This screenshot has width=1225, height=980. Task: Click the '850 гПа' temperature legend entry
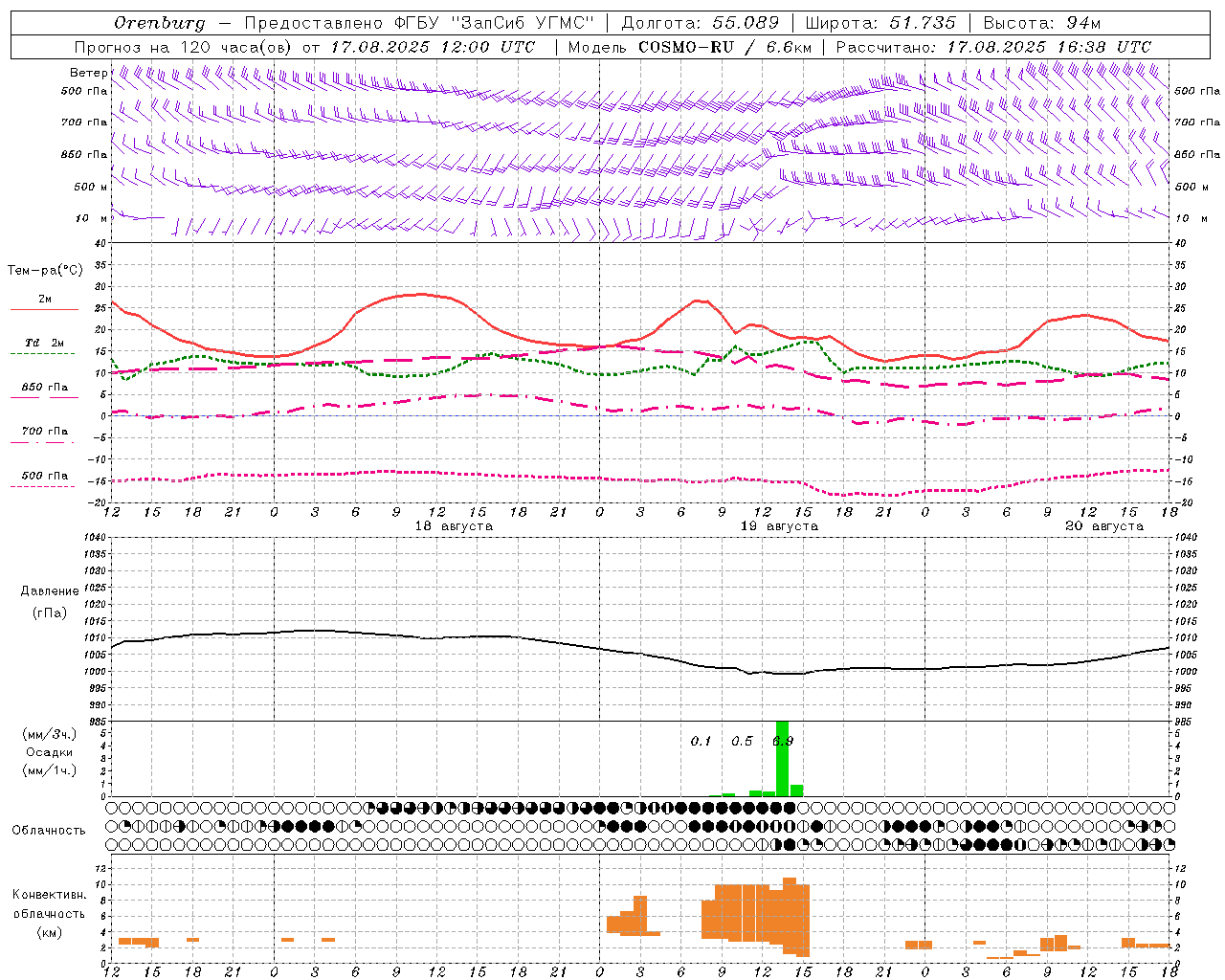tap(44, 388)
